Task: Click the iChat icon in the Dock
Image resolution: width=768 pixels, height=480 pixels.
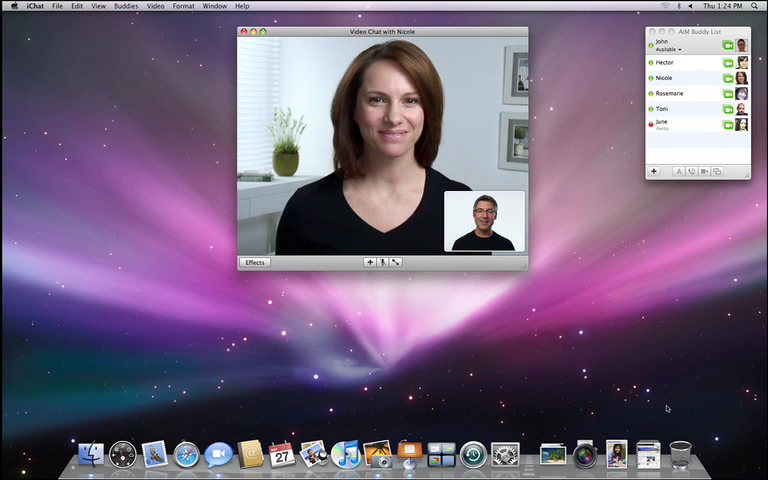Action: click(218, 455)
